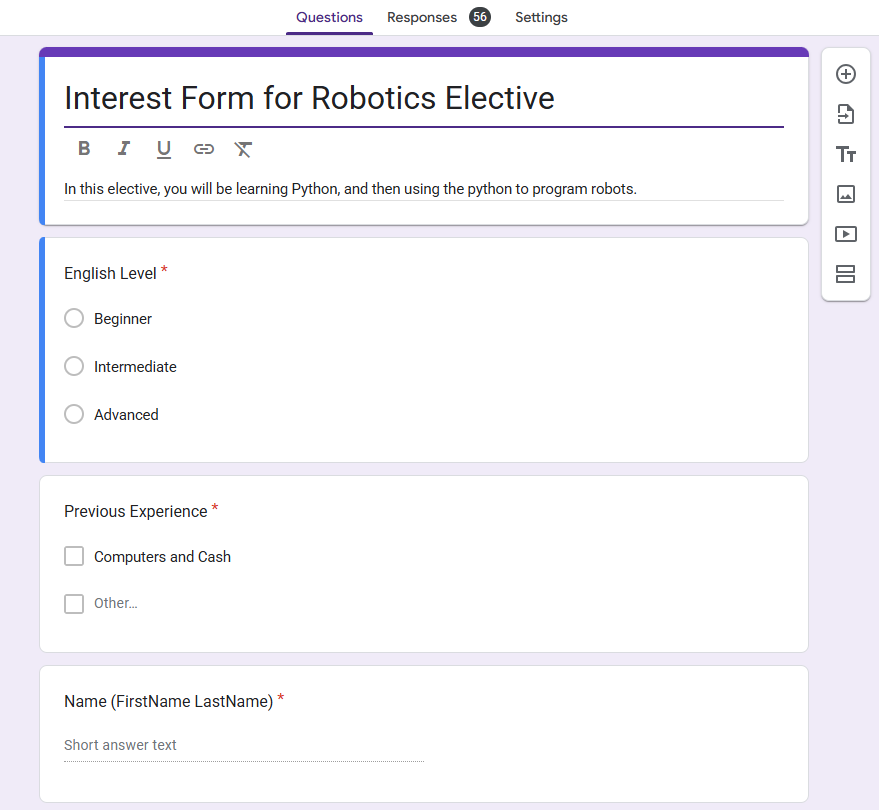Click the Add image icon

pyautogui.click(x=845, y=194)
